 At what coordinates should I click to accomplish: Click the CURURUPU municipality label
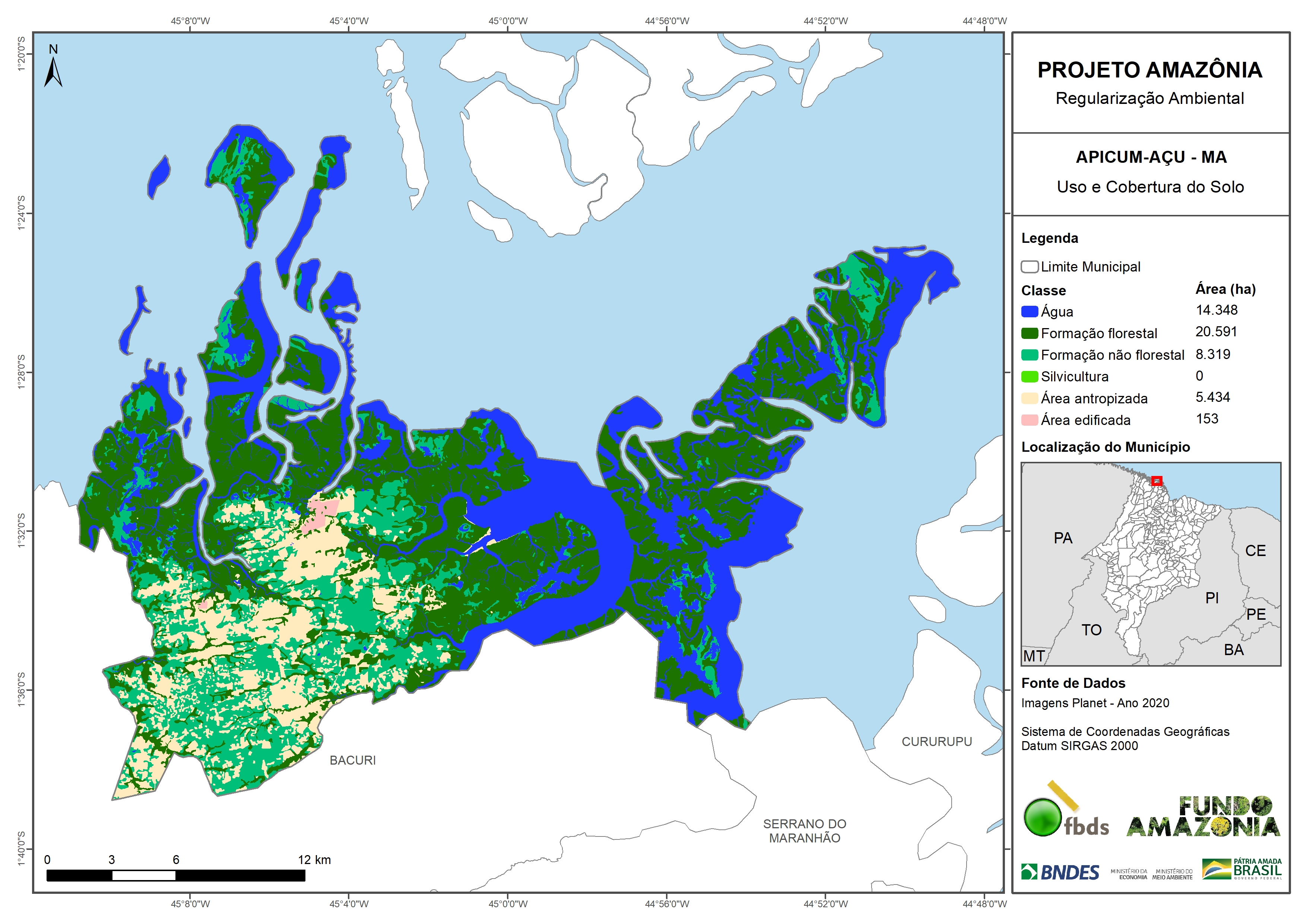coord(936,741)
